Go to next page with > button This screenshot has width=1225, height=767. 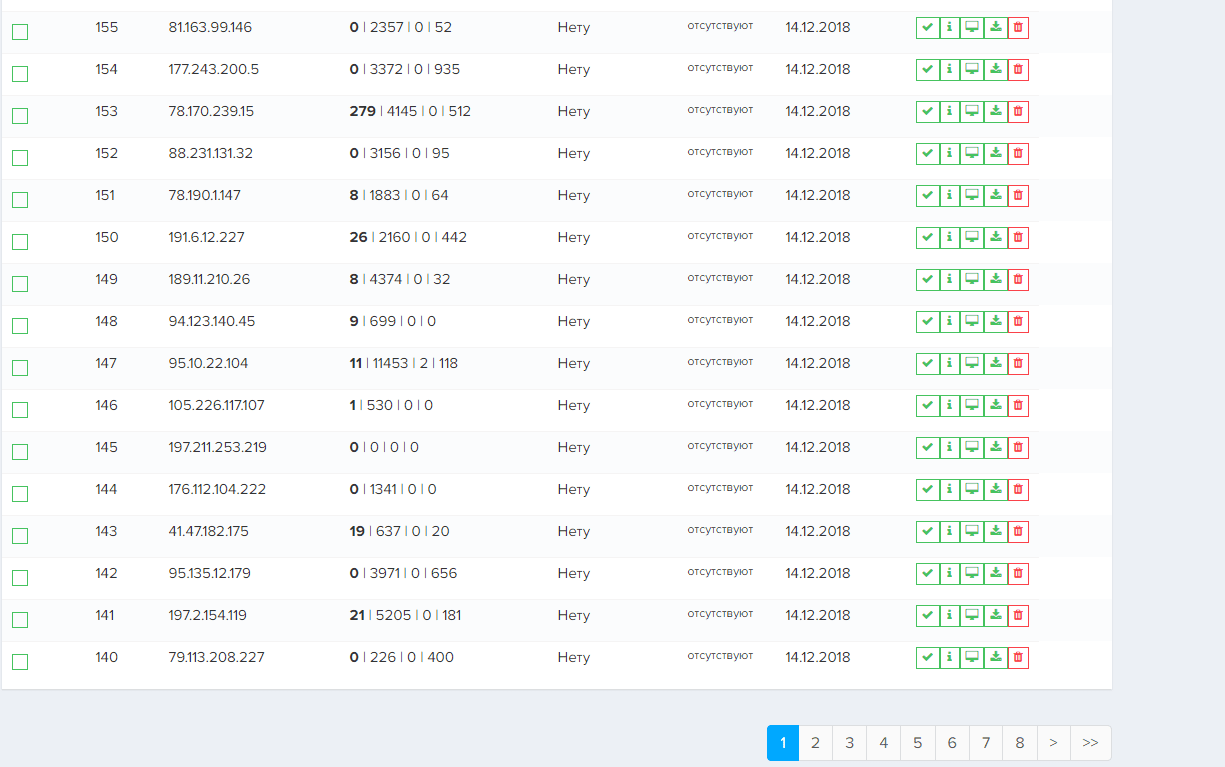1054,743
